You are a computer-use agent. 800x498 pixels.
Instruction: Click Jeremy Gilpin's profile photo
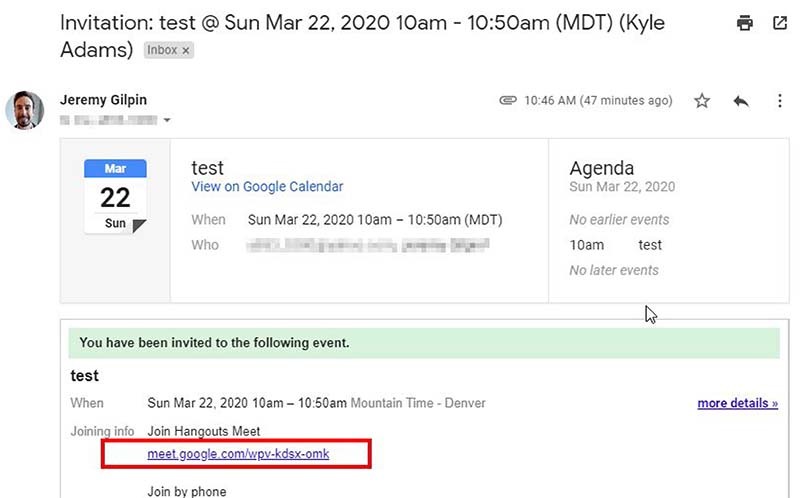24,110
